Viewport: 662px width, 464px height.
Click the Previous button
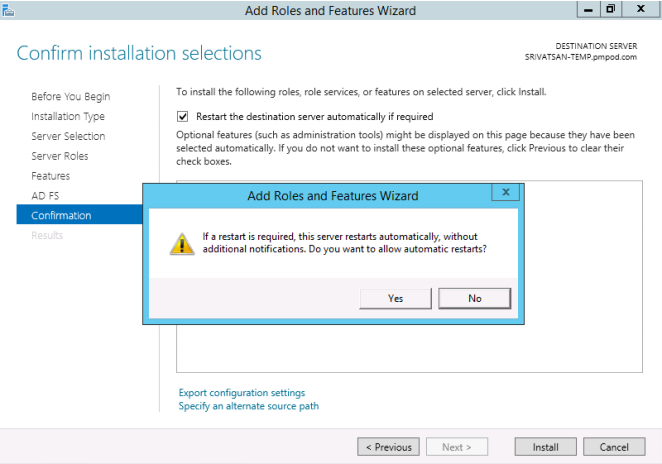coord(388,447)
